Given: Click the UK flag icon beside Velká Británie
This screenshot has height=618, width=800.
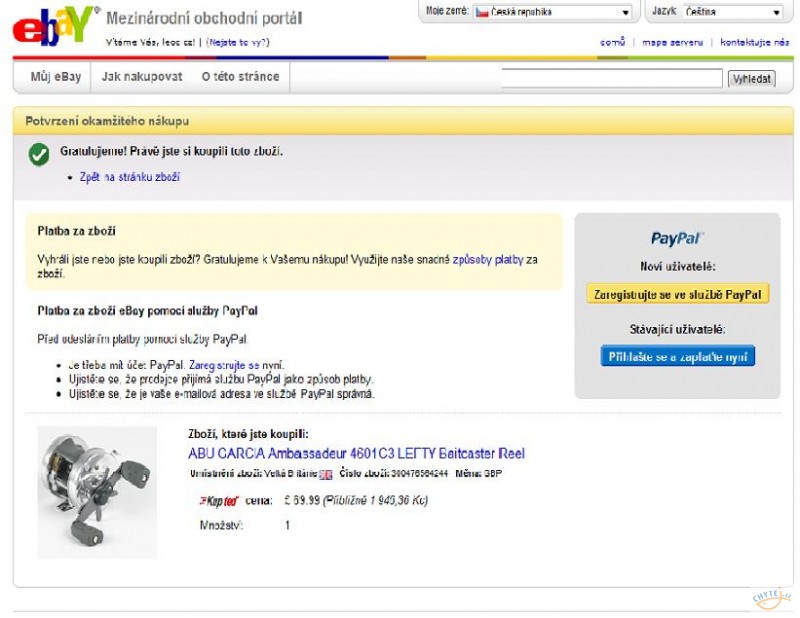Looking at the screenshot, I should [326, 475].
